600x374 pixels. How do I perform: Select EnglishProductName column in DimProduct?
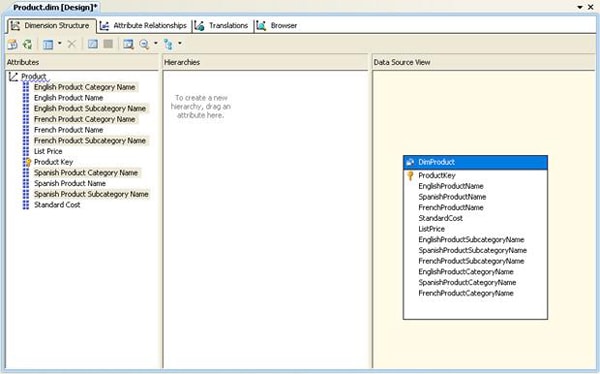tap(451, 186)
